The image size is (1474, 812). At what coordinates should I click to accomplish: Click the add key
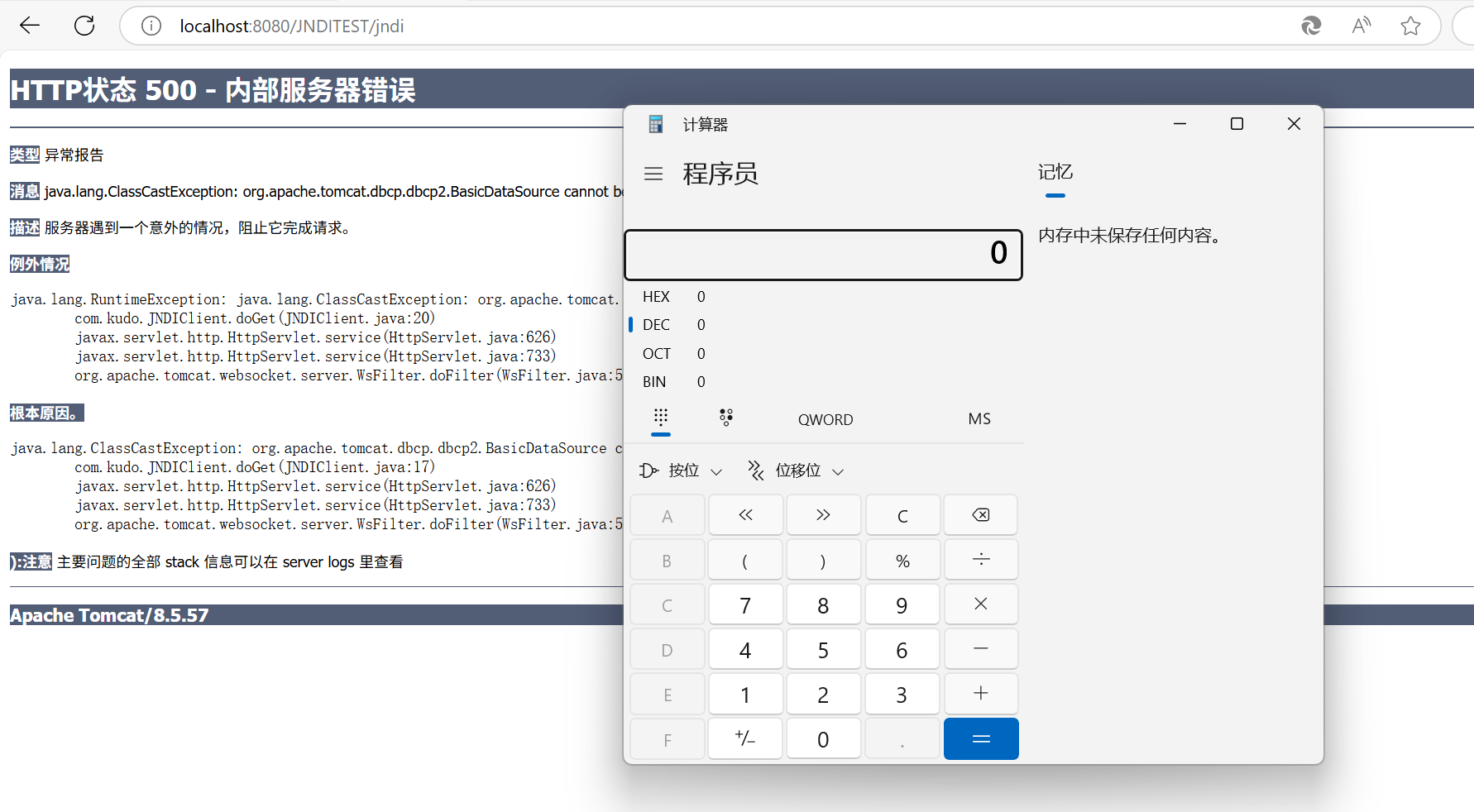[981, 694]
